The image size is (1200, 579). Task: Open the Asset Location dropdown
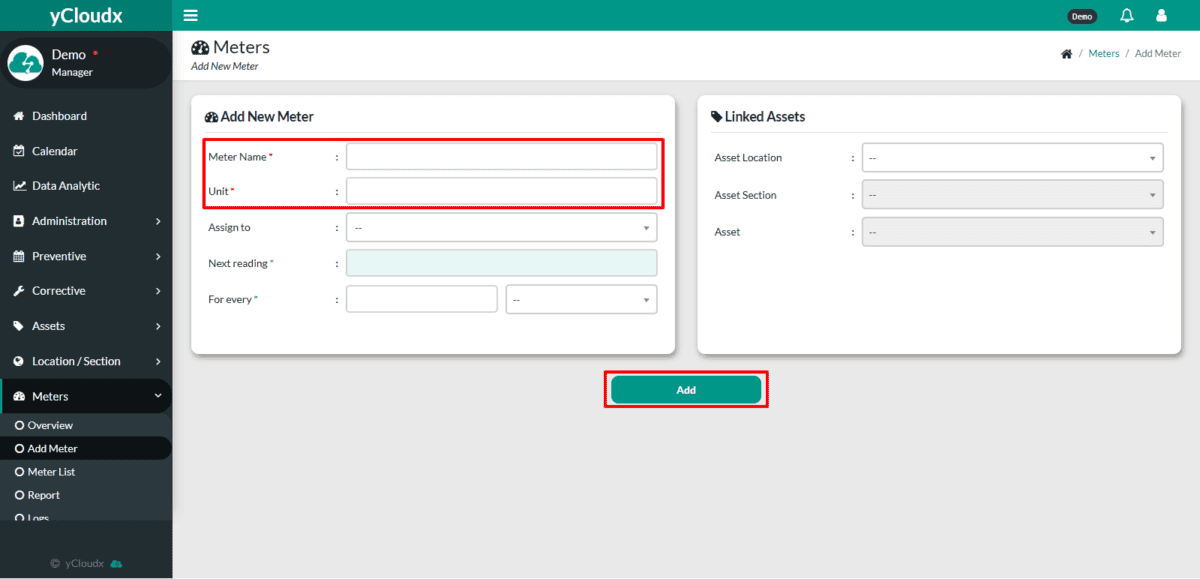(1012, 158)
